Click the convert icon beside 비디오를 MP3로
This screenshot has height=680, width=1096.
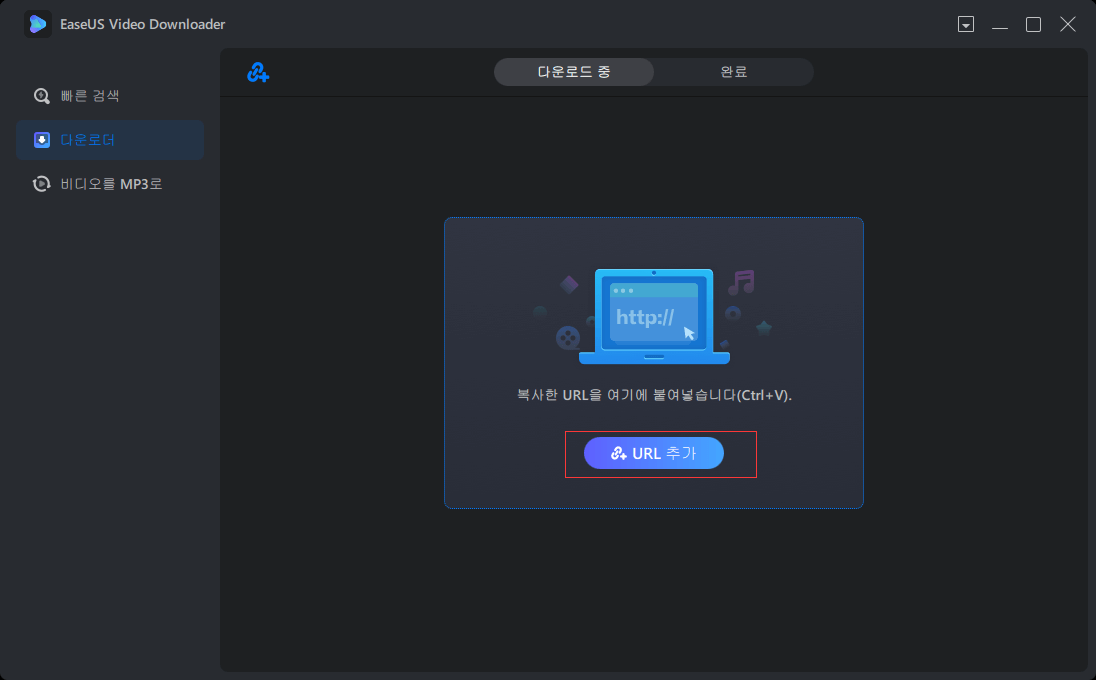42,184
